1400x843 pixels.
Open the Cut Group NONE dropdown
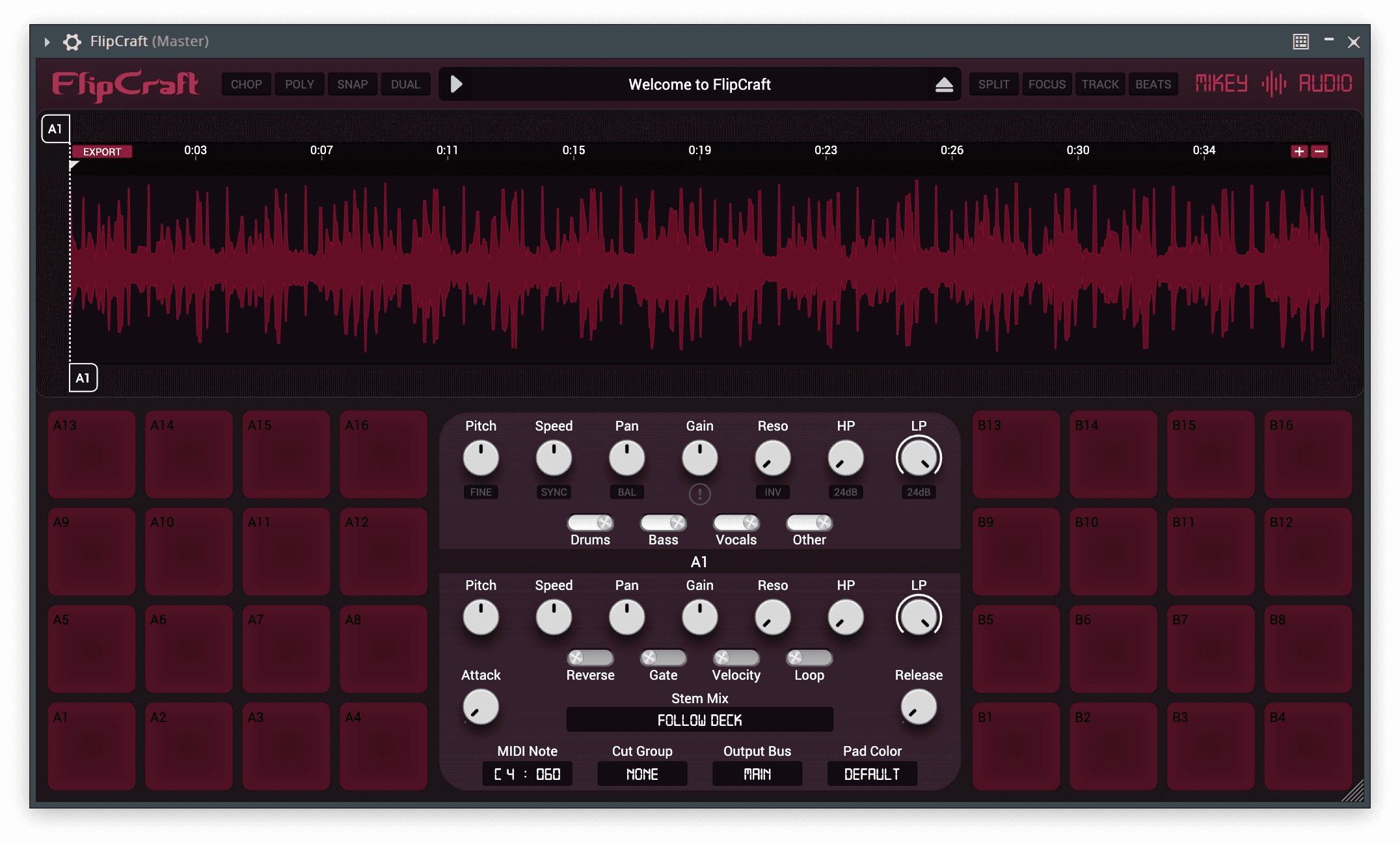642,774
